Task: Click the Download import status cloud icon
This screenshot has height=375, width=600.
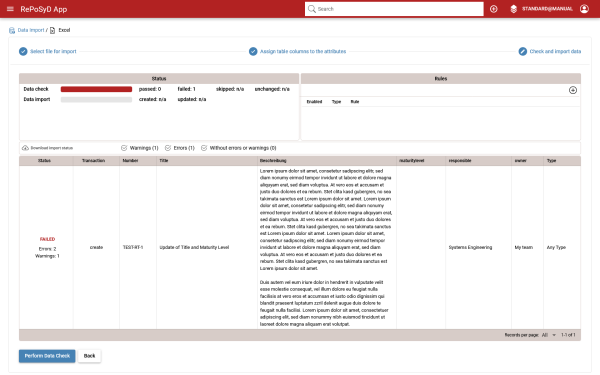Action: point(25,148)
